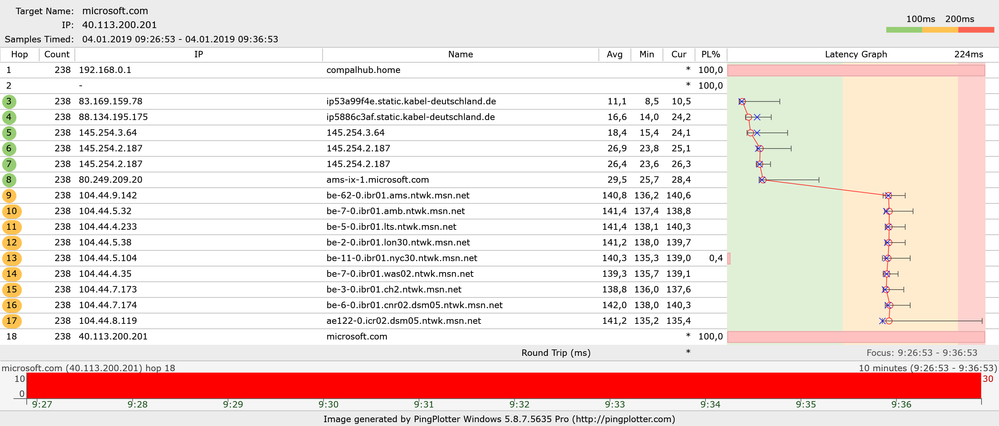Select the yellow hop 10 badge
Screen dimensions: 999x426
click(12, 211)
